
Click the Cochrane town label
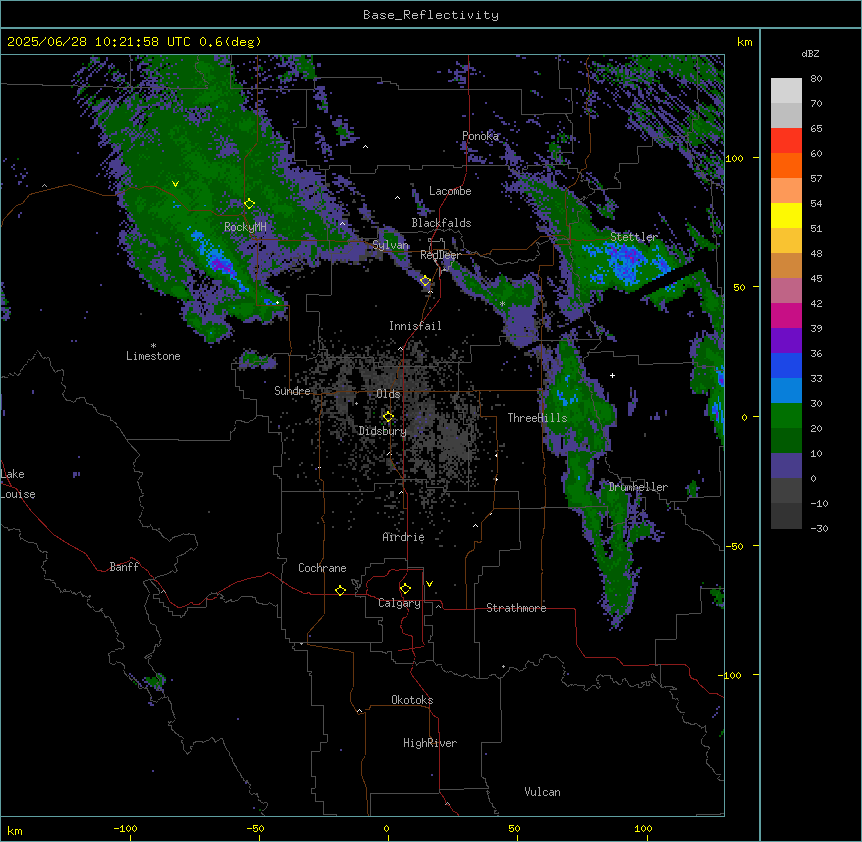point(322,568)
